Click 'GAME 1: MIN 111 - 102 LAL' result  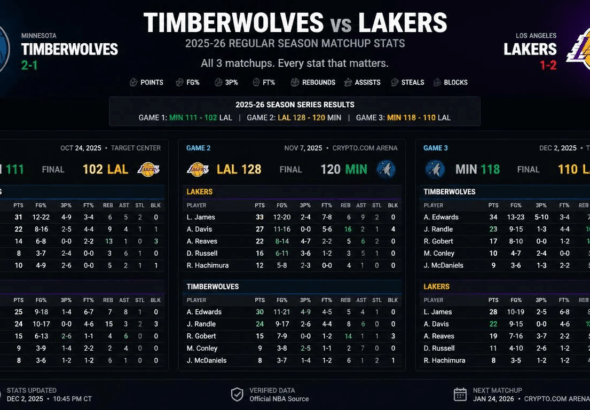[185, 118]
